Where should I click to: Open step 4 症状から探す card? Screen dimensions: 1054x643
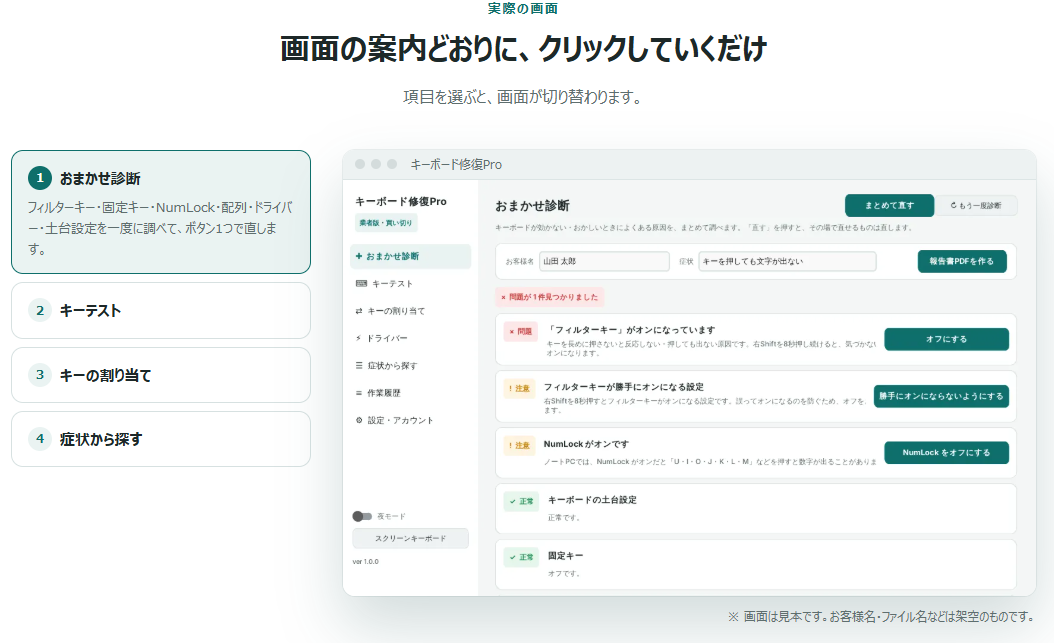tap(161, 439)
